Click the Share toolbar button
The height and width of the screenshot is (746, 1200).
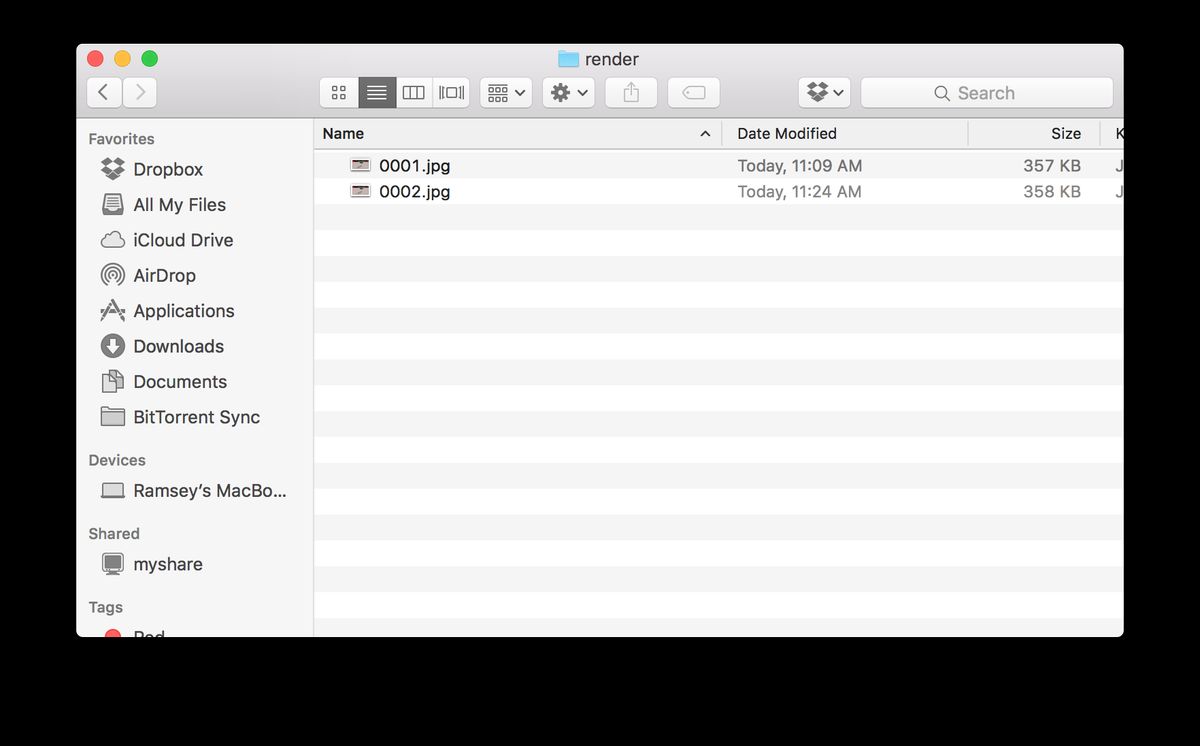(x=631, y=93)
